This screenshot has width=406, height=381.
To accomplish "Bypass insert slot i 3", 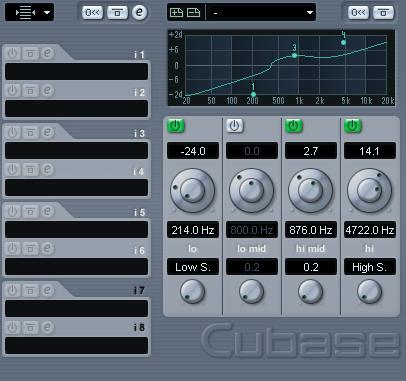I will (30, 132).
